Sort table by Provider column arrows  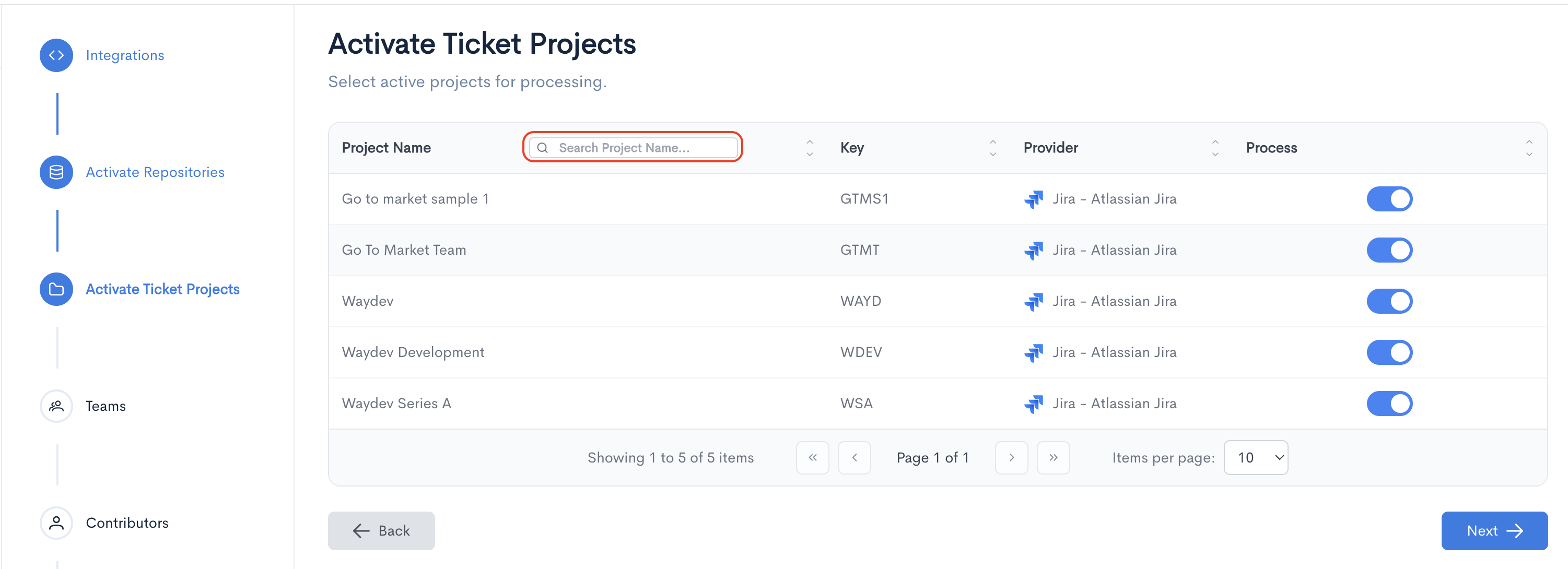pos(1214,148)
